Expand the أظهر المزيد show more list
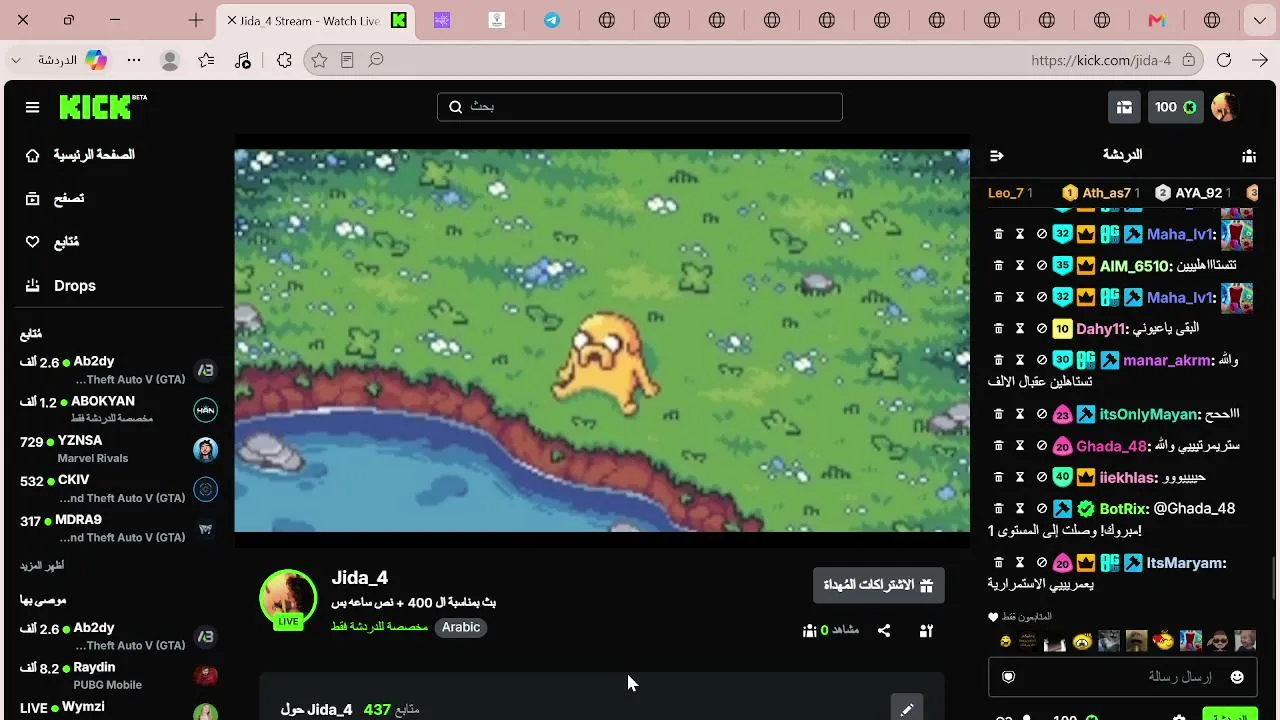 [x=42, y=565]
